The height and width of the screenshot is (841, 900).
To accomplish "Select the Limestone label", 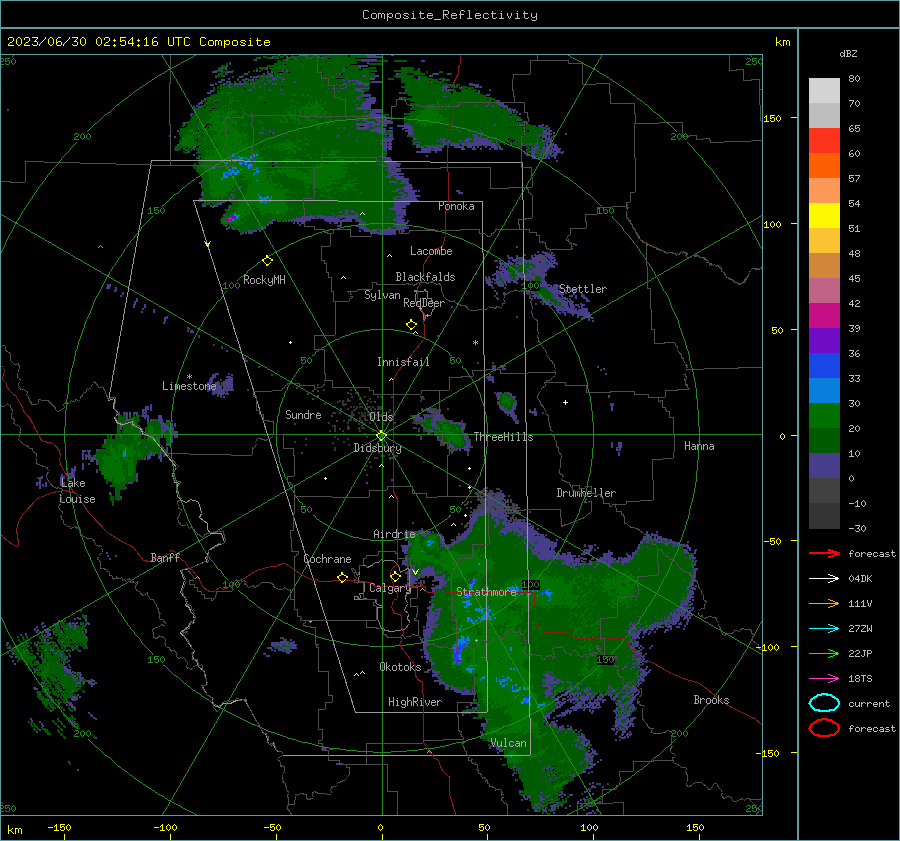I will tap(189, 386).
